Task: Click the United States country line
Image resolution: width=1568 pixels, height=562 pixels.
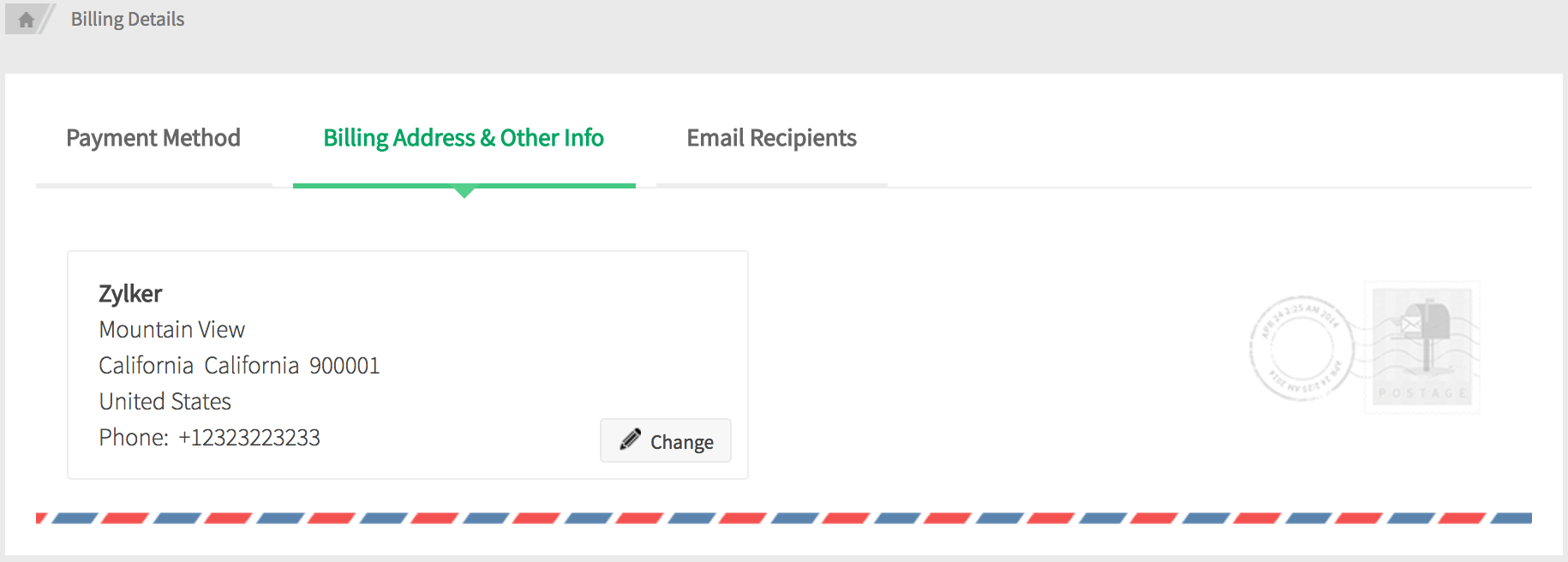Action: 165,402
